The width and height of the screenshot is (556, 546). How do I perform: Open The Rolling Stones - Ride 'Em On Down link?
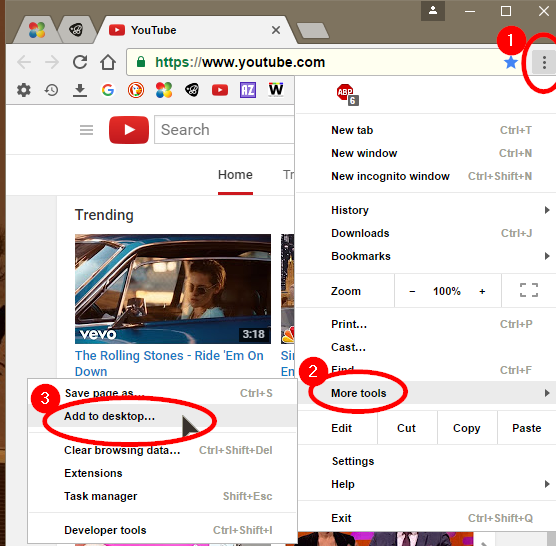point(169,363)
